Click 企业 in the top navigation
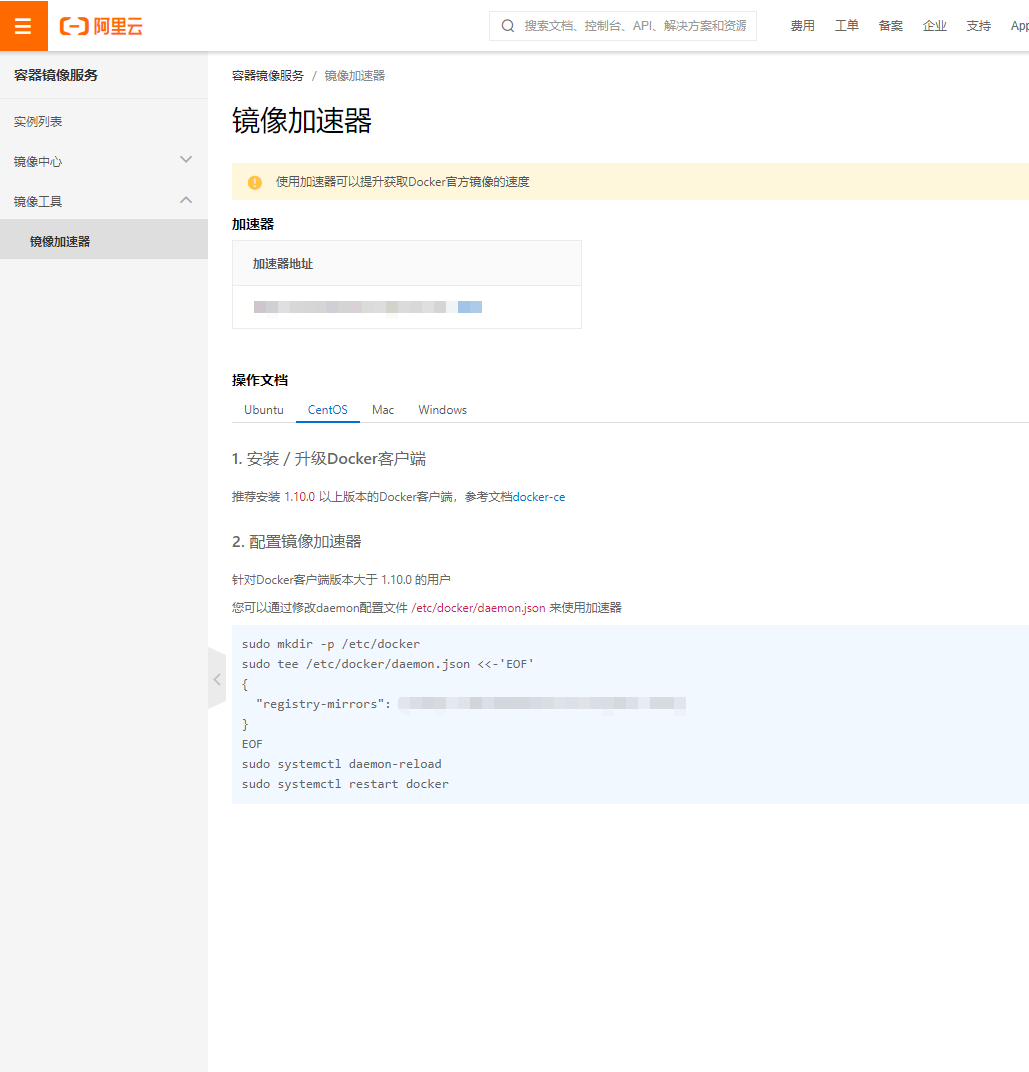 click(x=934, y=25)
